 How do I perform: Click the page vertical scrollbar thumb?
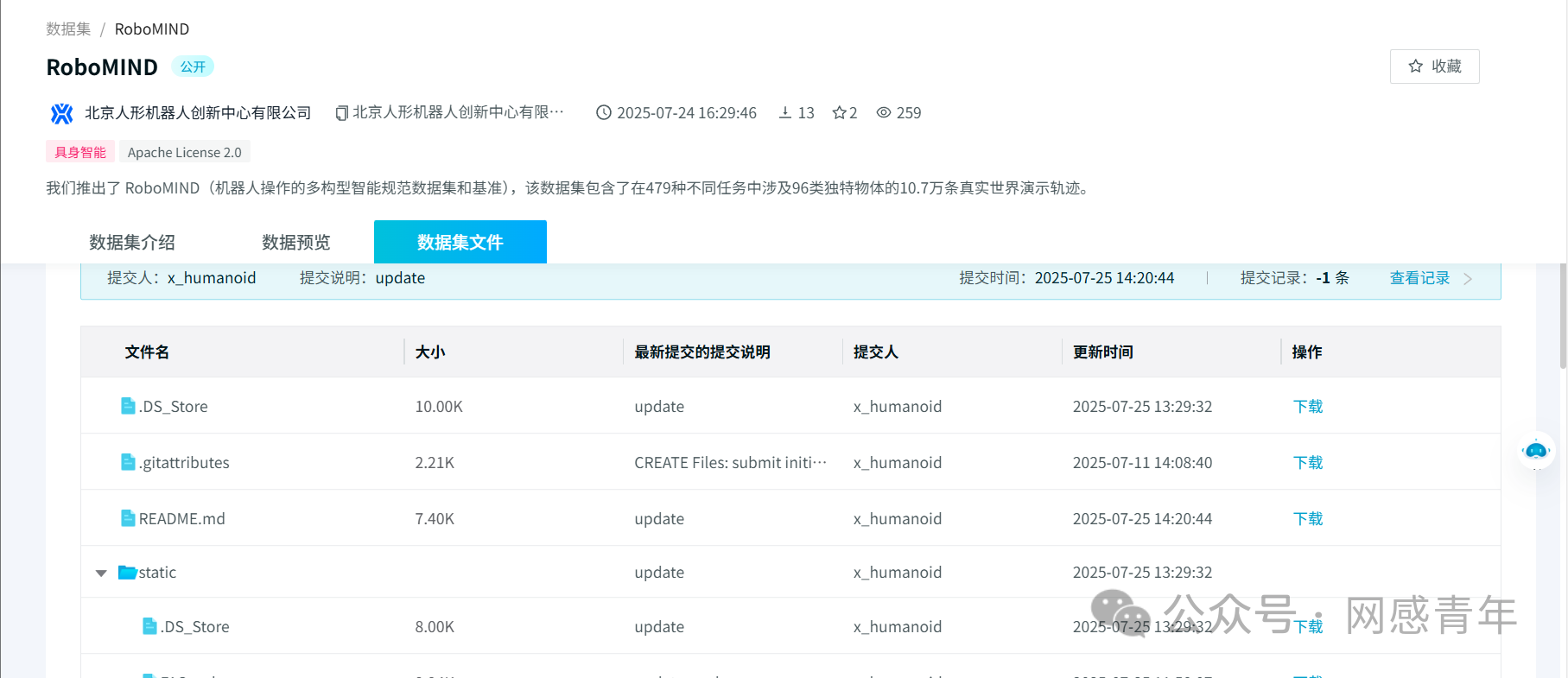pos(1563,315)
